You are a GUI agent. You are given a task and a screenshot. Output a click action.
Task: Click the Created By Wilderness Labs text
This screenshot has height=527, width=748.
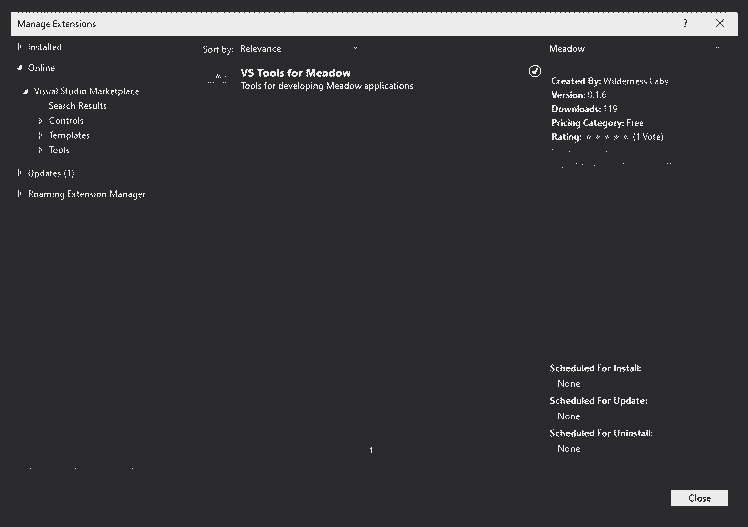tap(610, 81)
